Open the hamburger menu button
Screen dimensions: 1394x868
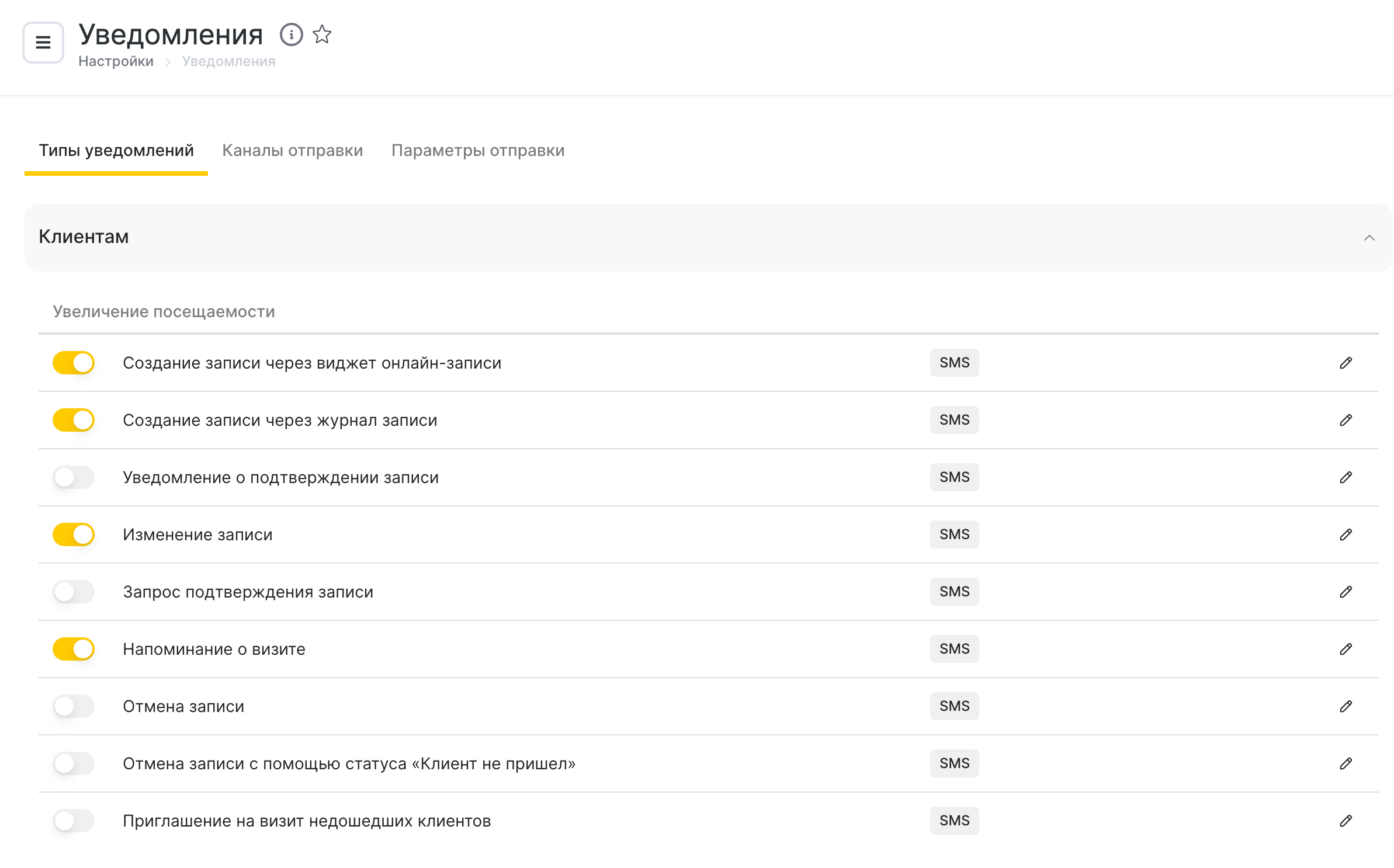43,42
